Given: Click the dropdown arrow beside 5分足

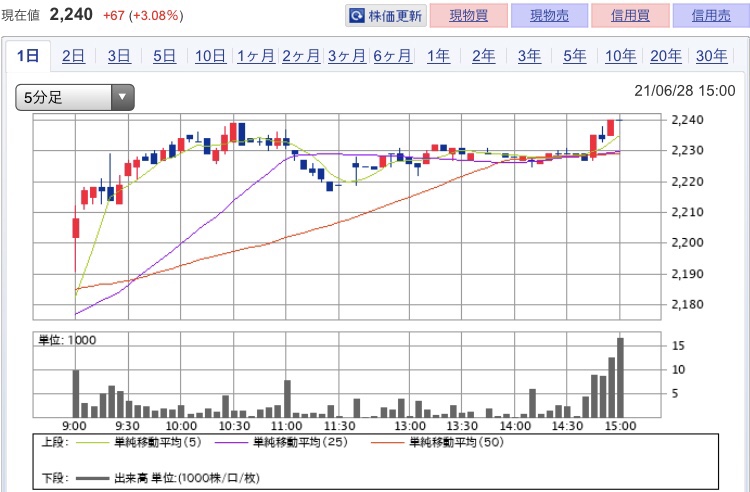Looking at the screenshot, I should (122, 98).
